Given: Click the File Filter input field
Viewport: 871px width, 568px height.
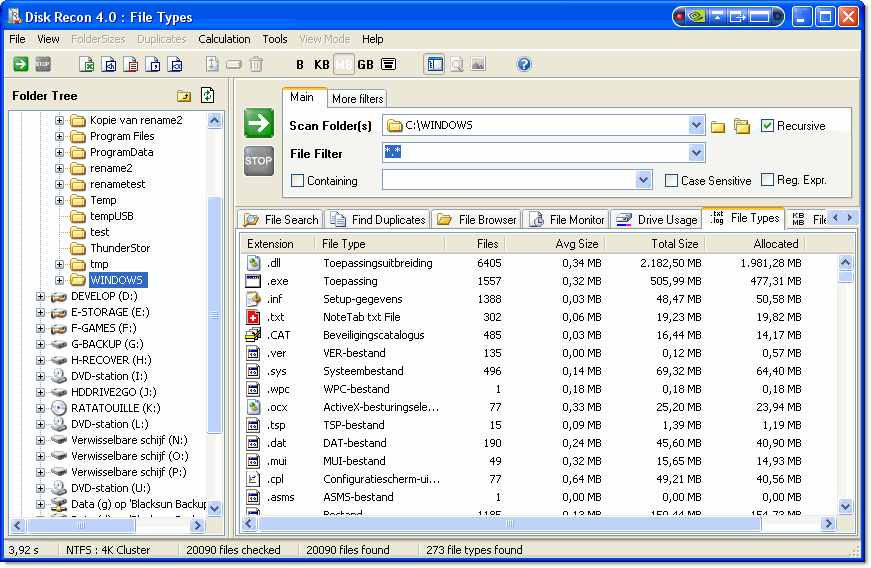Looking at the screenshot, I should pyautogui.click(x=535, y=153).
